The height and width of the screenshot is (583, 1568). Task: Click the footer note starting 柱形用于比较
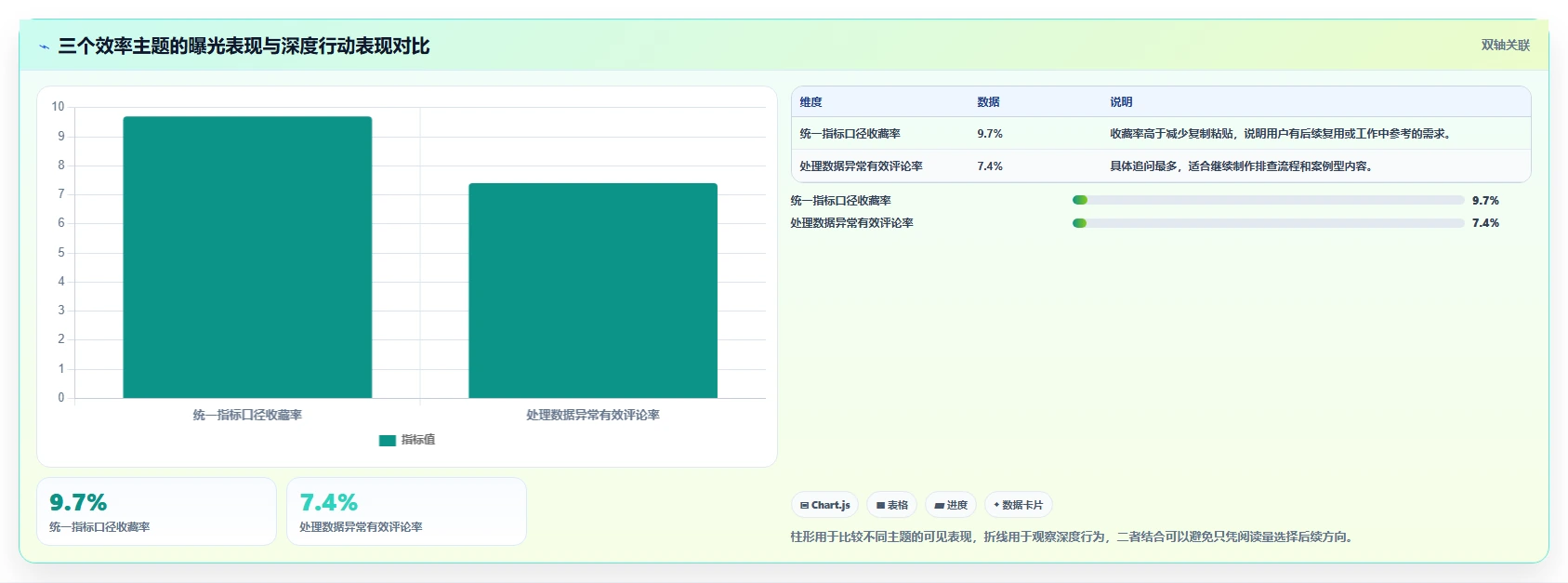click(1074, 537)
